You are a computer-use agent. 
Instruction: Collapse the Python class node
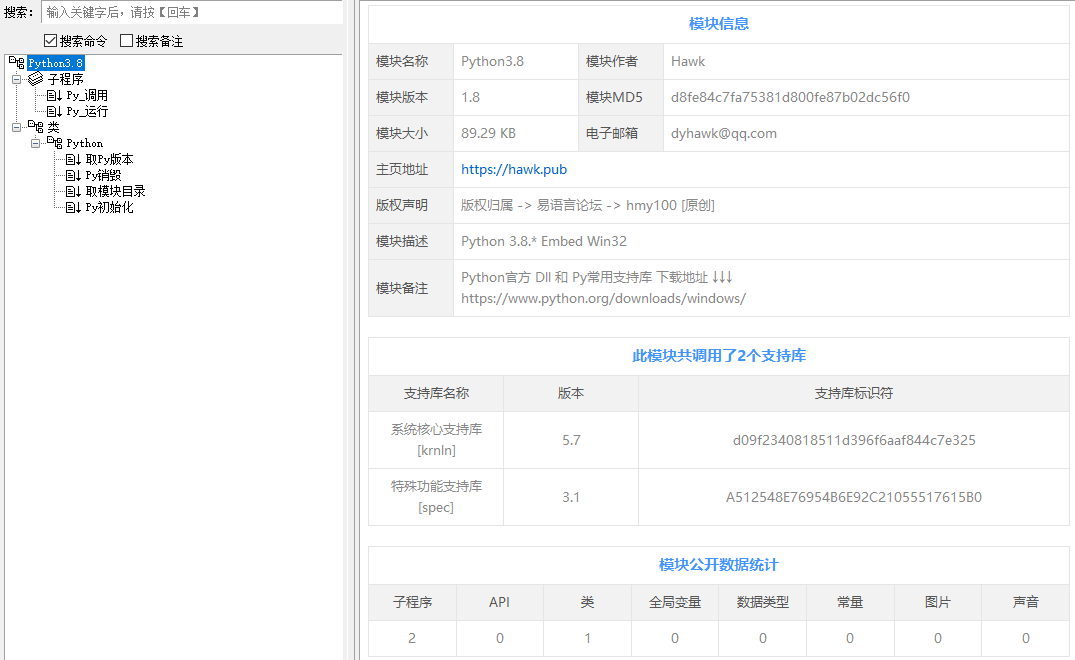[x=35, y=143]
